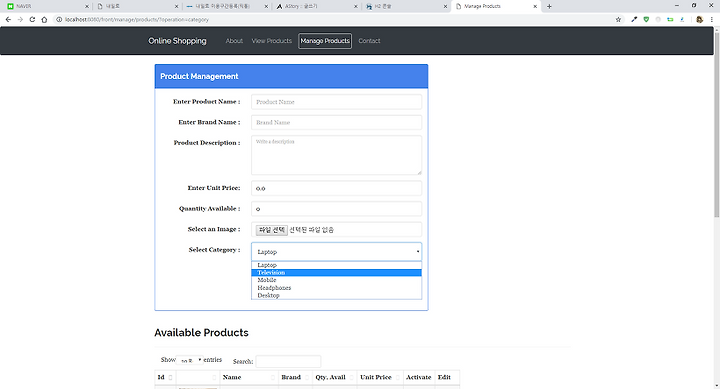Click the Activate column header
Screen dimensions: 720x389
(x=419, y=377)
